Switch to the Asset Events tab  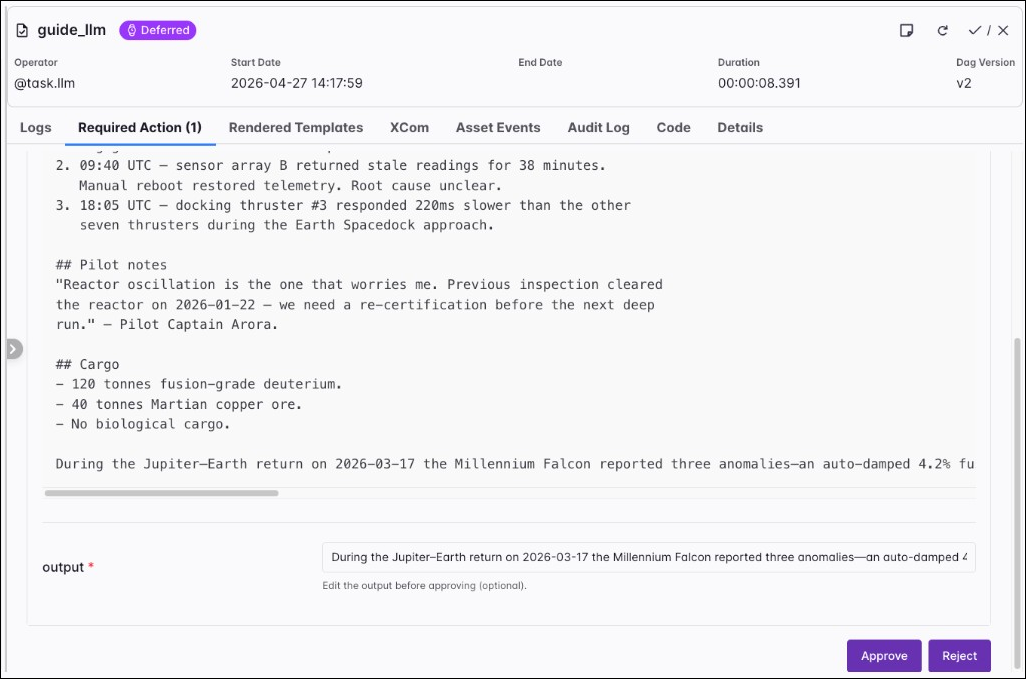pyautogui.click(x=498, y=128)
